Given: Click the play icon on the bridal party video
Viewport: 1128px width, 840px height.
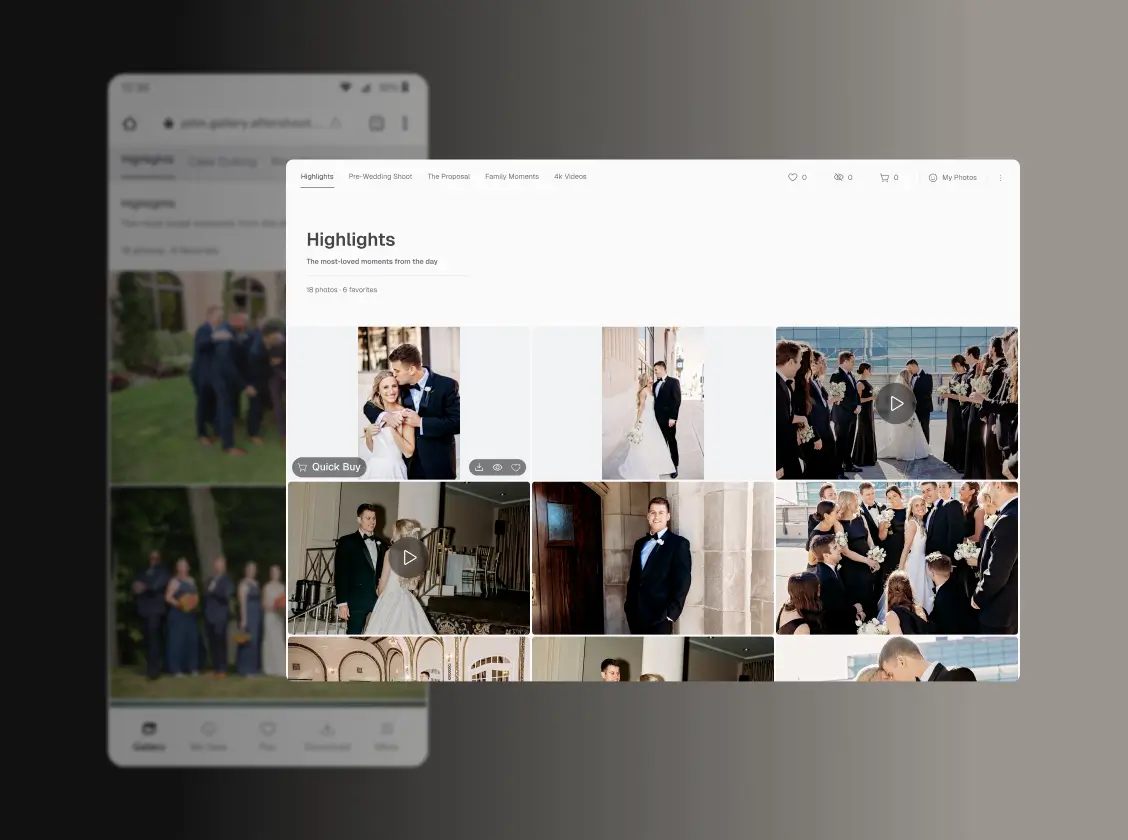Looking at the screenshot, I should [x=896, y=403].
